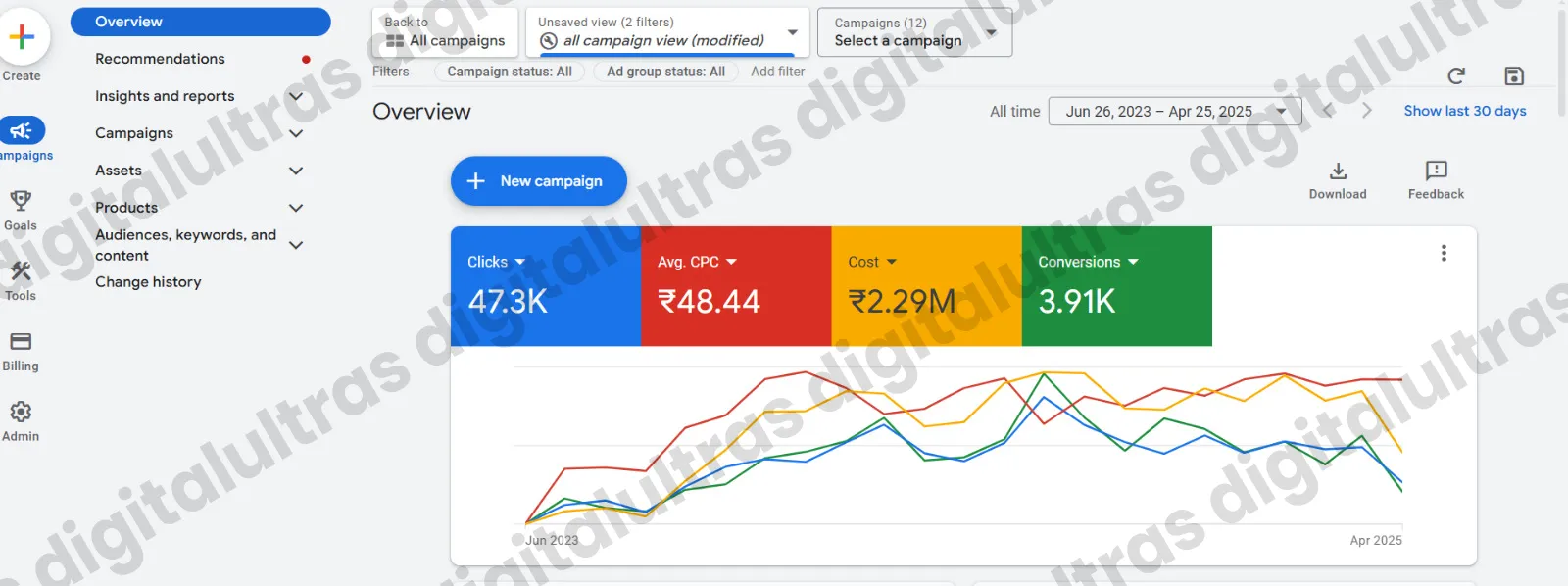This screenshot has width=1568, height=586.
Task: Open the Tools wrench icon
Action: click(21, 271)
